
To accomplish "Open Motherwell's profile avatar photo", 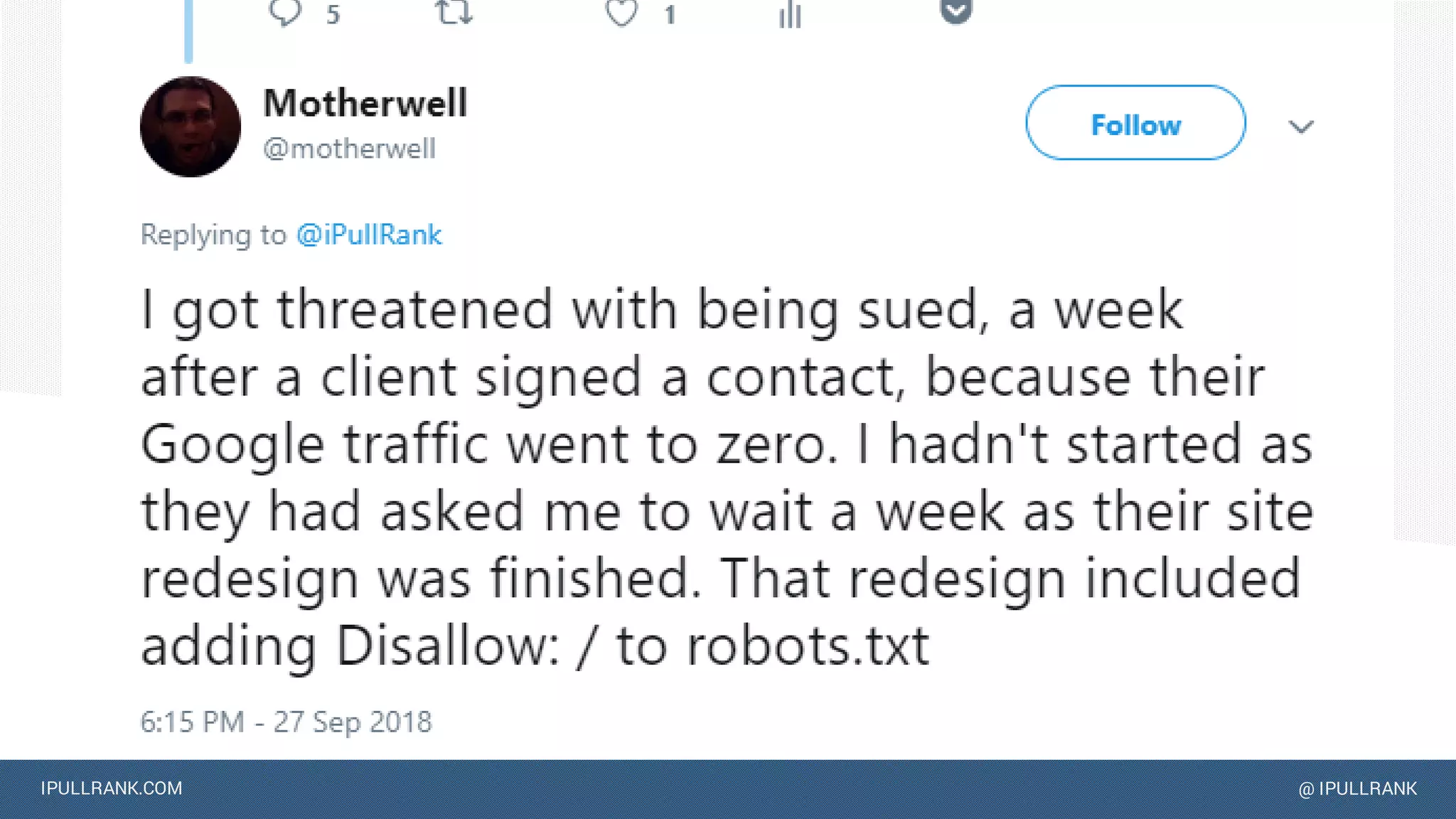I will point(191,127).
